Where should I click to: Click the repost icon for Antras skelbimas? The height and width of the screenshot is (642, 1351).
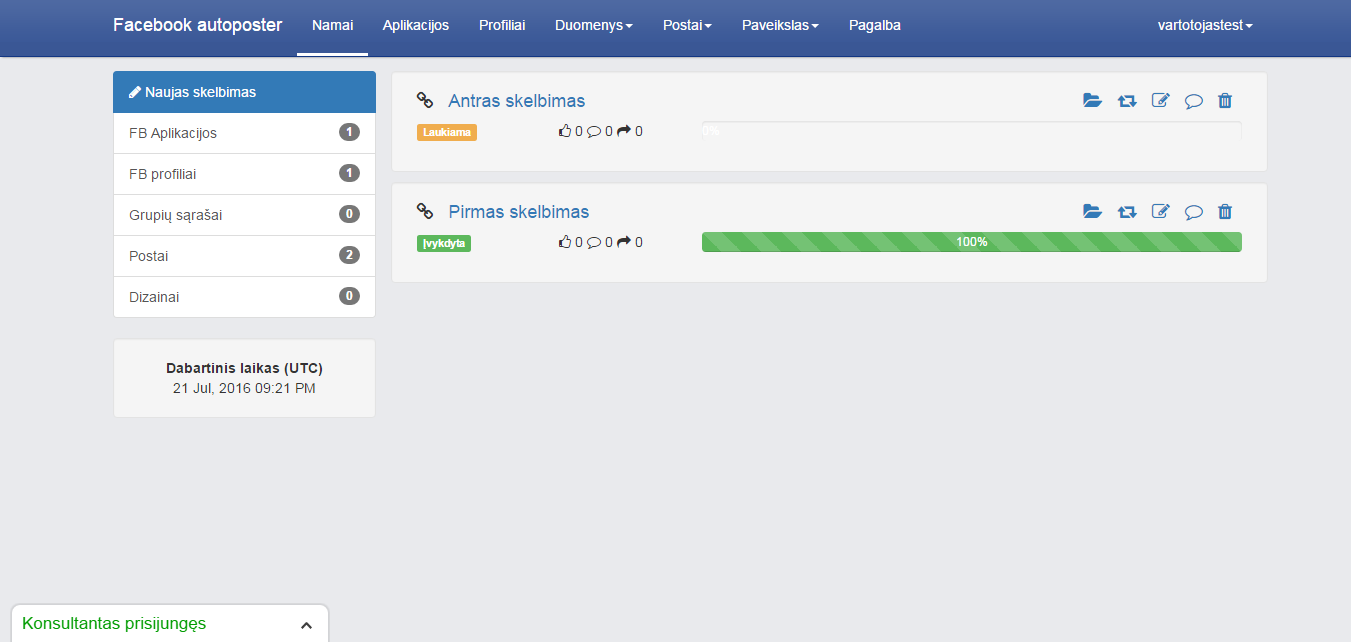click(x=1127, y=101)
